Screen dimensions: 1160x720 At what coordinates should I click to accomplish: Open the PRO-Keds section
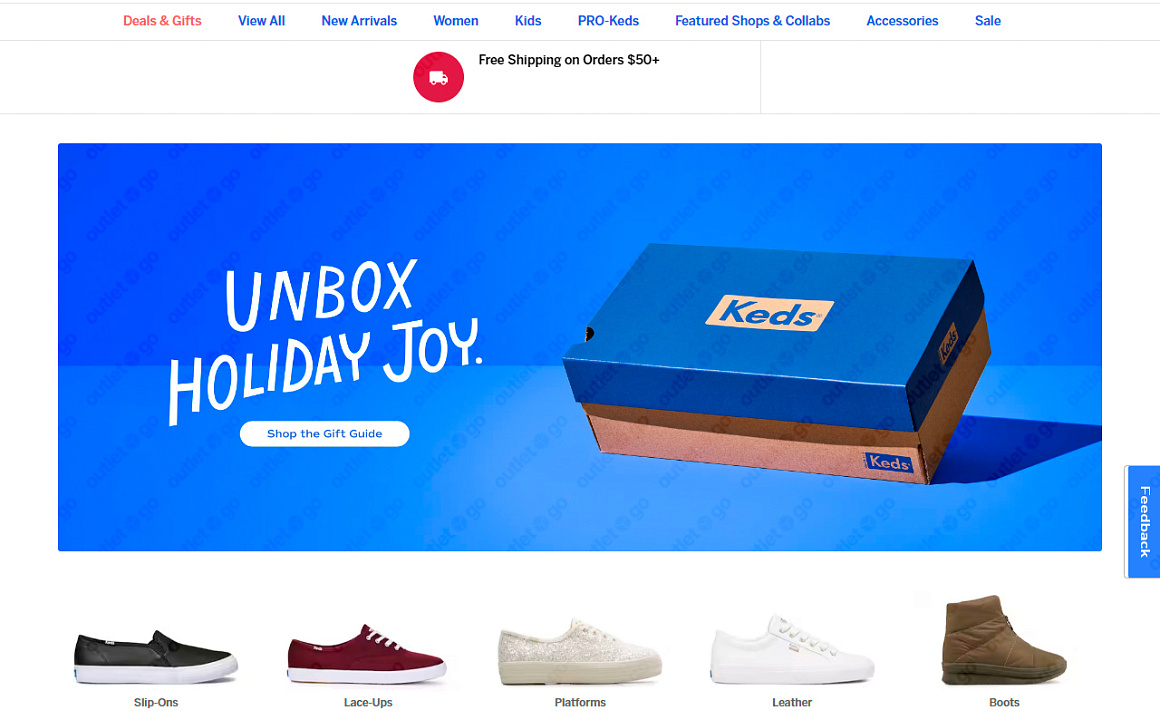coord(608,21)
